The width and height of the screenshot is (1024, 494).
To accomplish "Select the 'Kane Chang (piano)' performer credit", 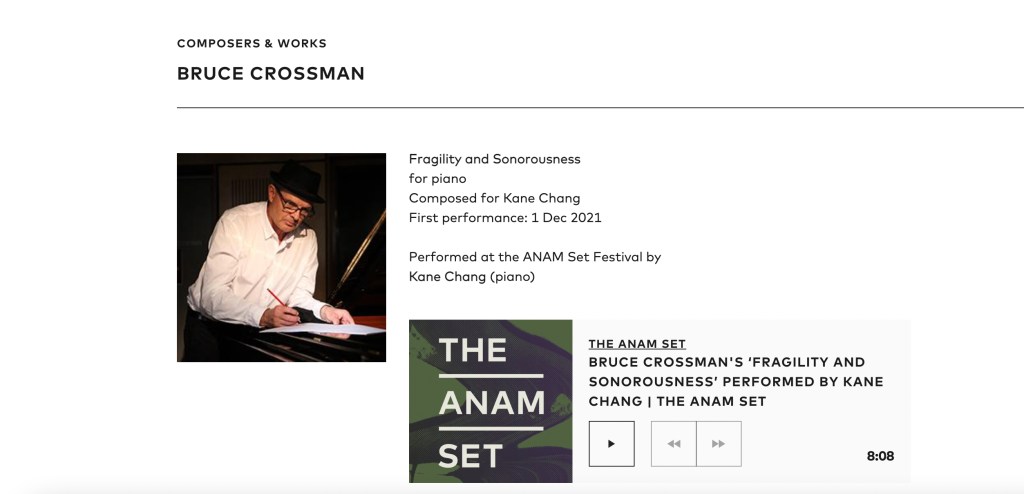I will tap(472, 276).
